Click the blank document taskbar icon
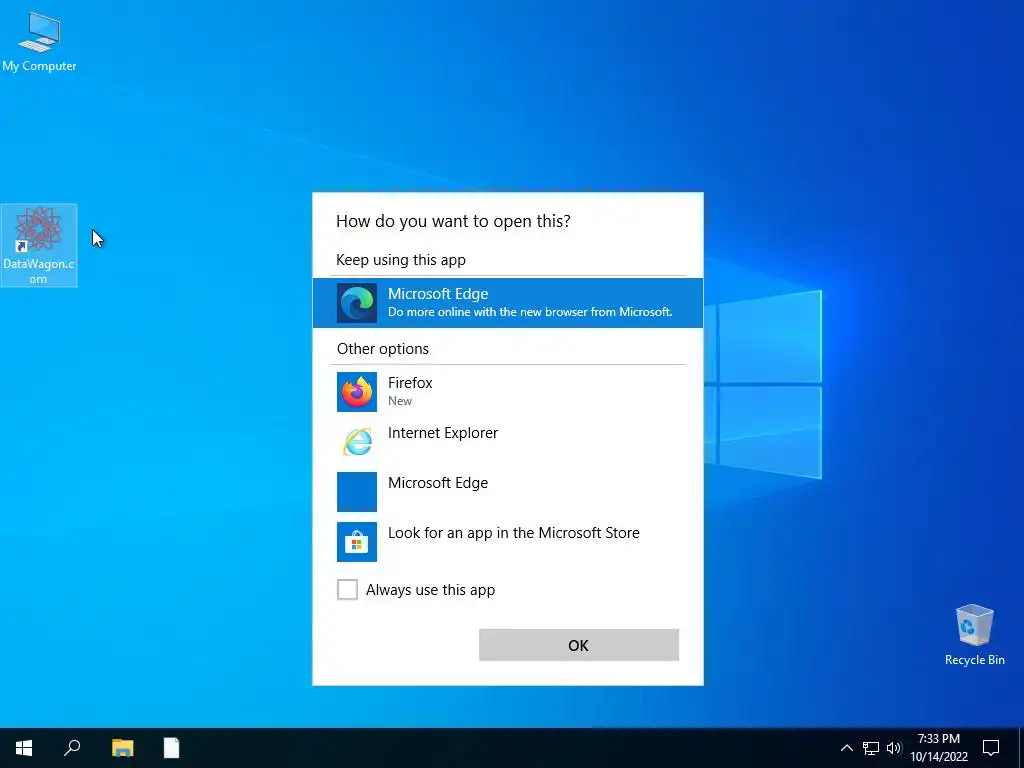The width and height of the screenshot is (1024, 768). pos(171,748)
